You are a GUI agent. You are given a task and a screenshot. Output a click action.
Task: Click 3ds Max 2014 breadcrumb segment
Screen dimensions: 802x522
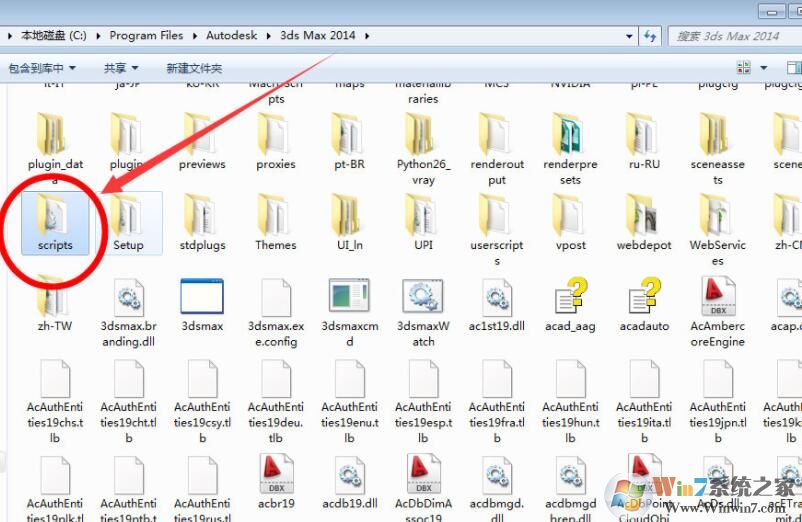click(318, 35)
